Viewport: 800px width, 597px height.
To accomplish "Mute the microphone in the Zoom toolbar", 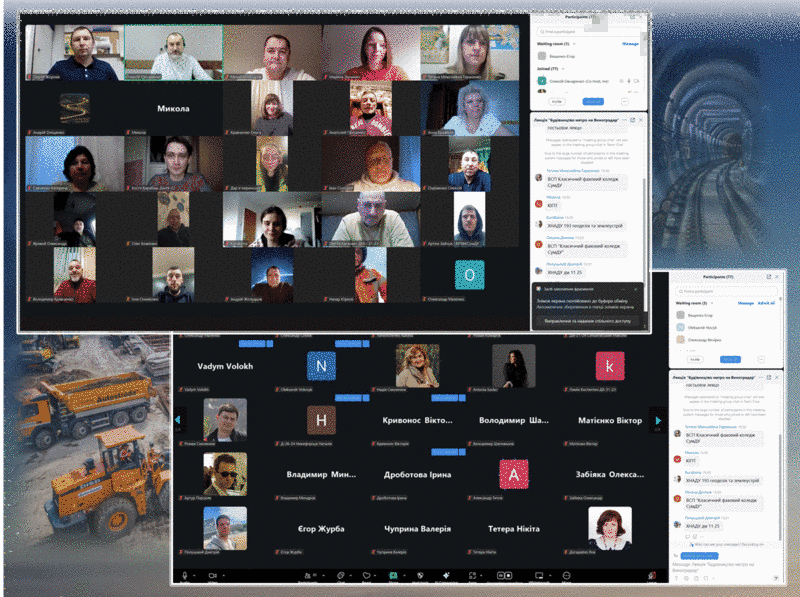I will pyautogui.click(x=185, y=576).
